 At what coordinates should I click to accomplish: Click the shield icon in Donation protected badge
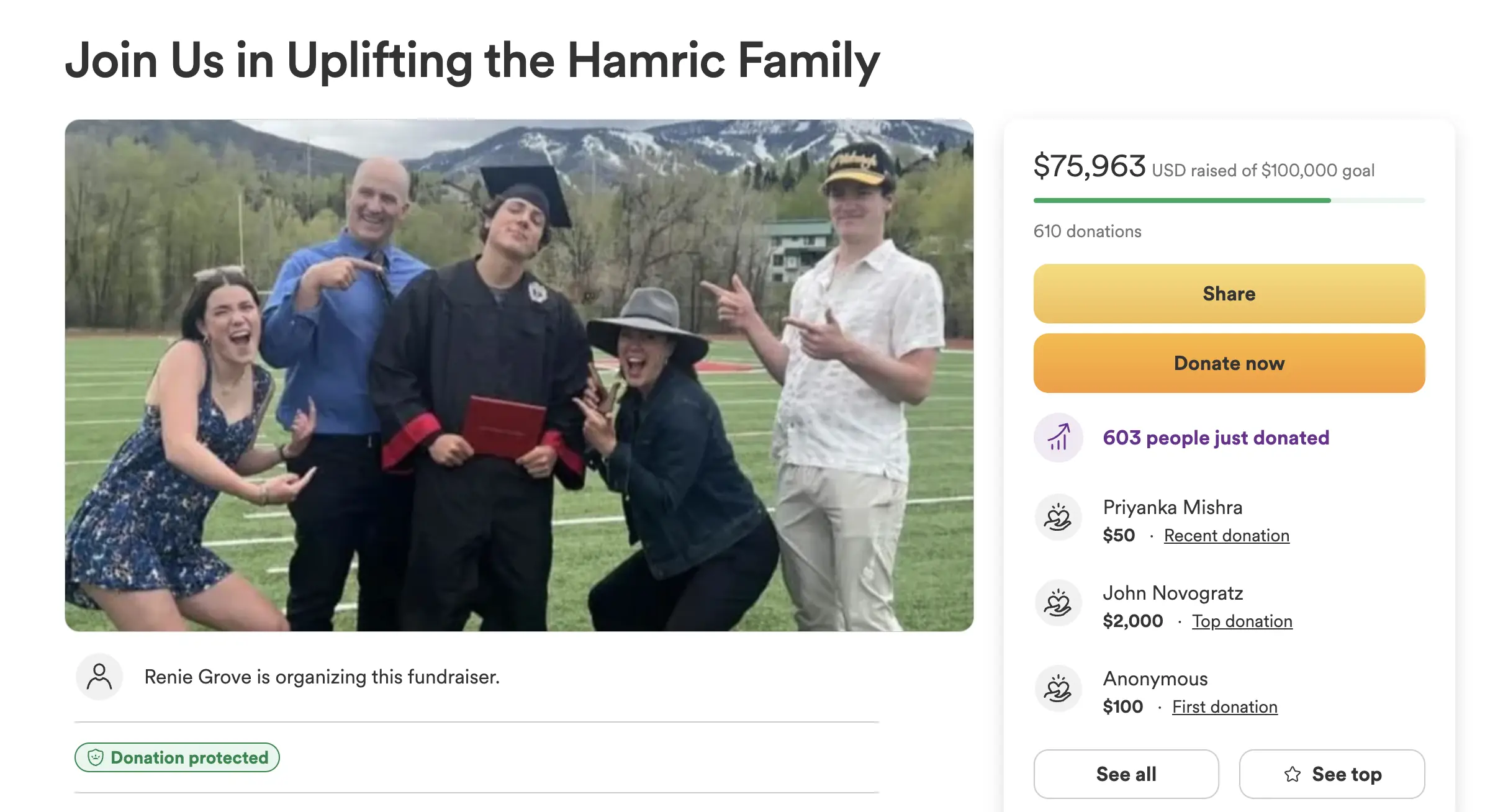pyautogui.click(x=96, y=757)
